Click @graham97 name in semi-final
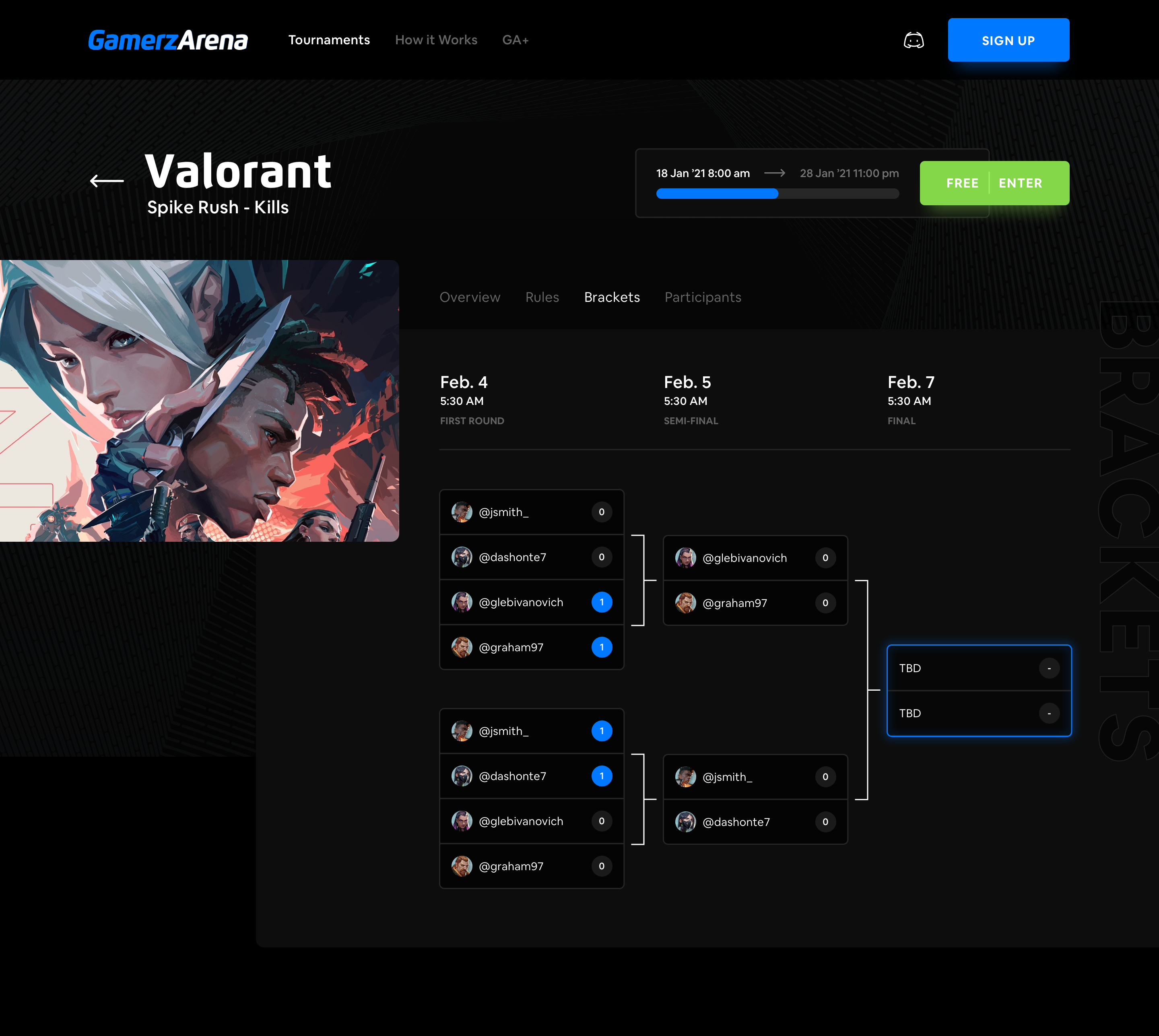 [x=735, y=603]
